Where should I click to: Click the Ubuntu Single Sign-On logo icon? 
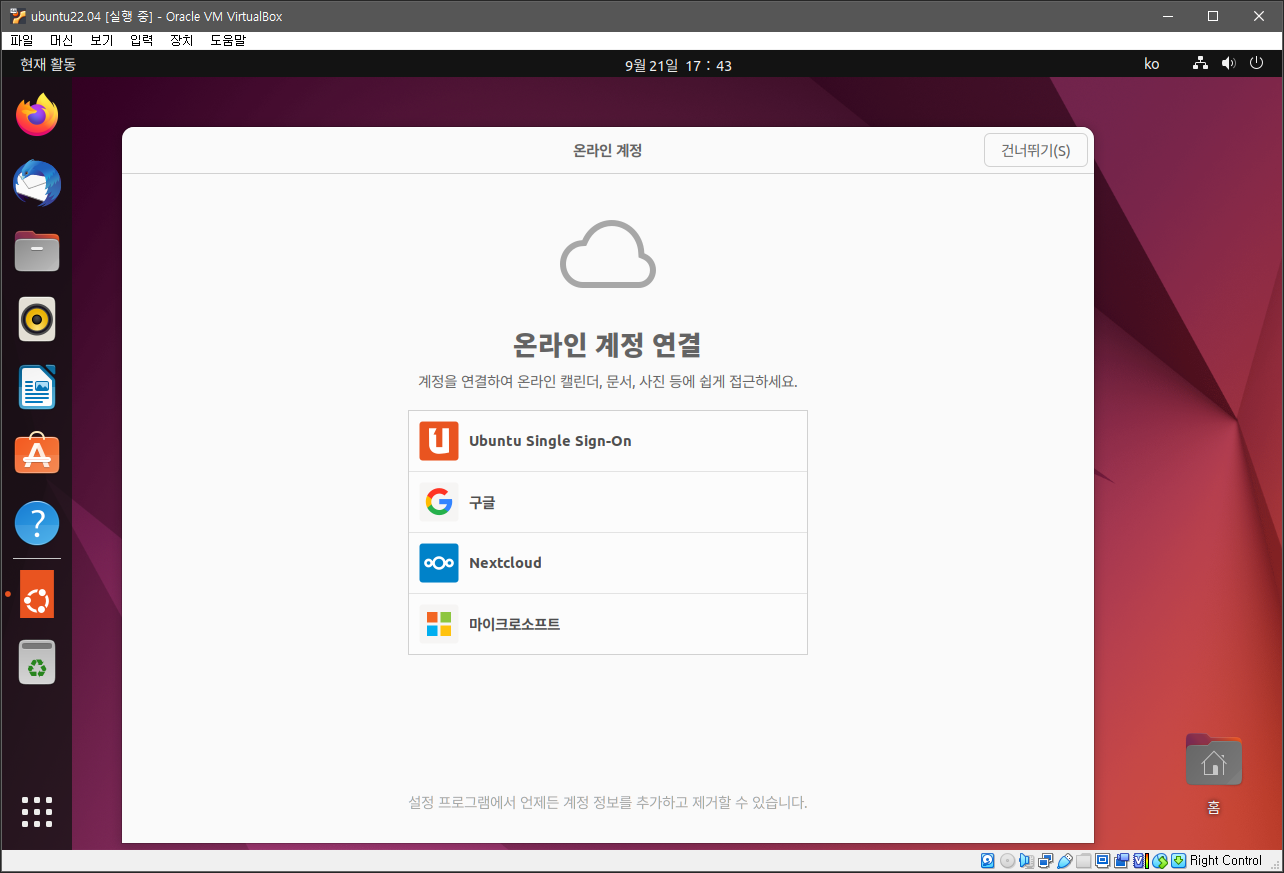click(439, 441)
